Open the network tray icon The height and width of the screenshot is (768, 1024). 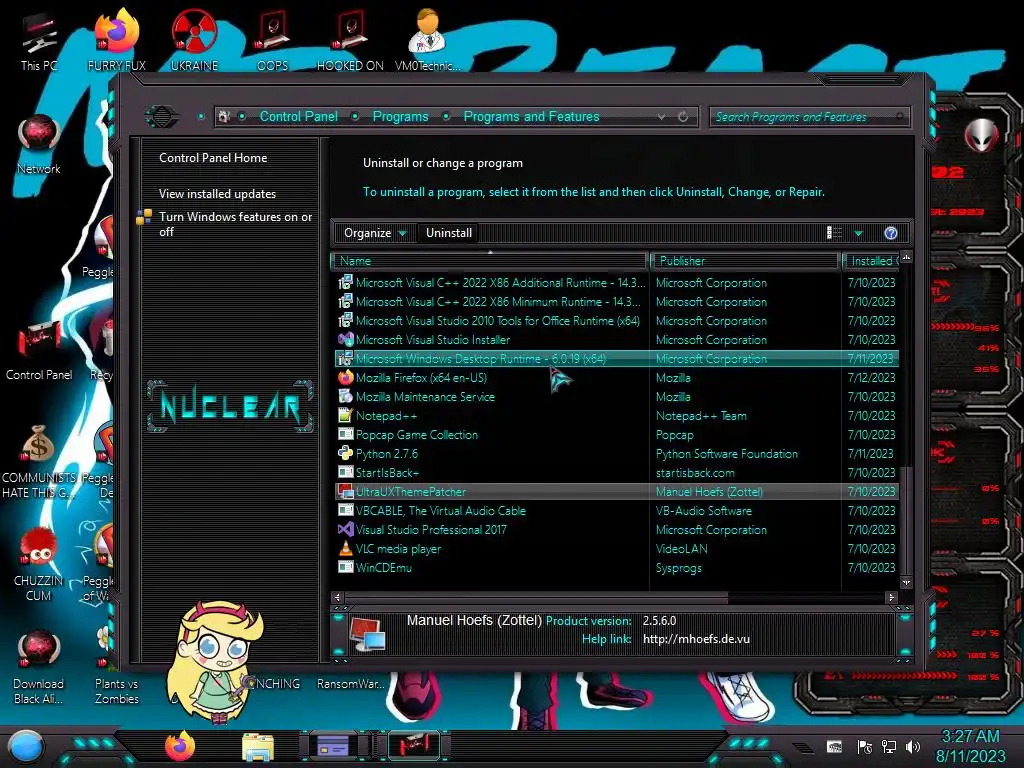click(x=889, y=746)
